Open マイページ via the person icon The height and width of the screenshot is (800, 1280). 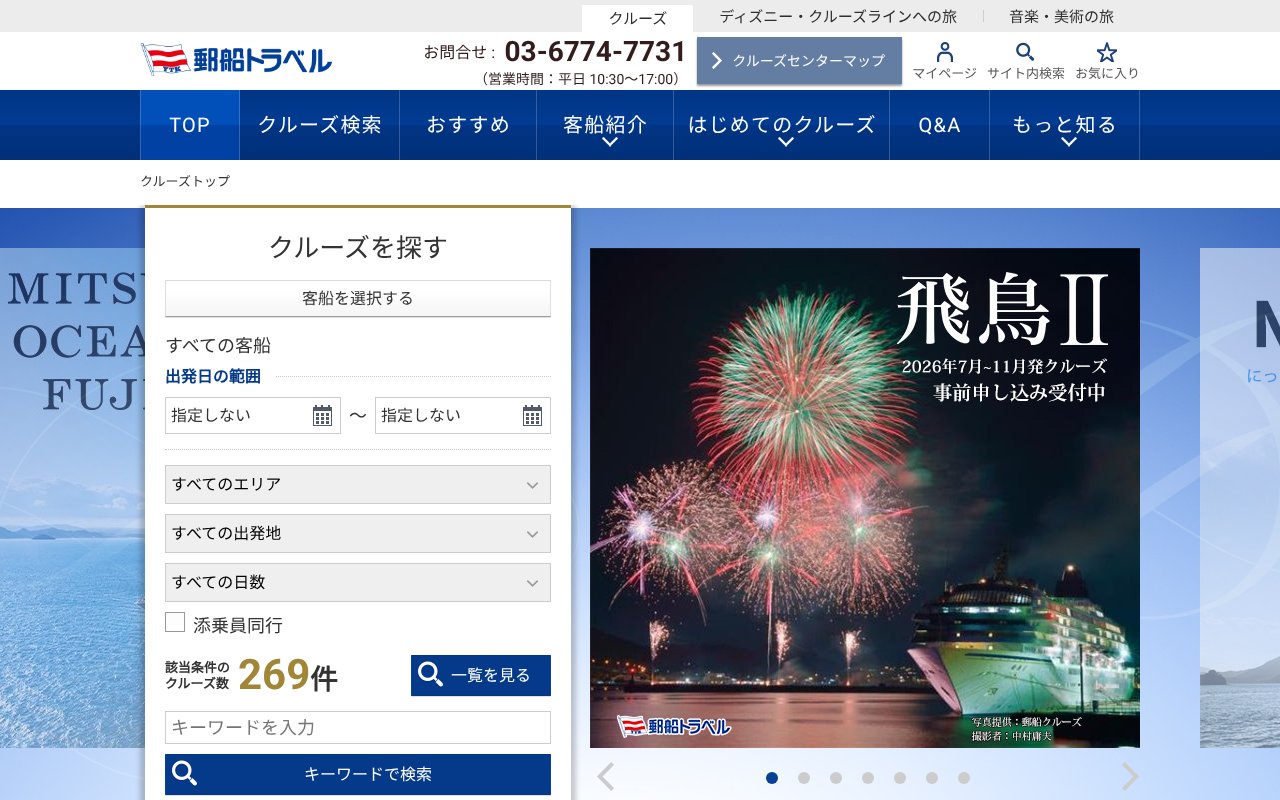pyautogui.click(x=944, y=55)
